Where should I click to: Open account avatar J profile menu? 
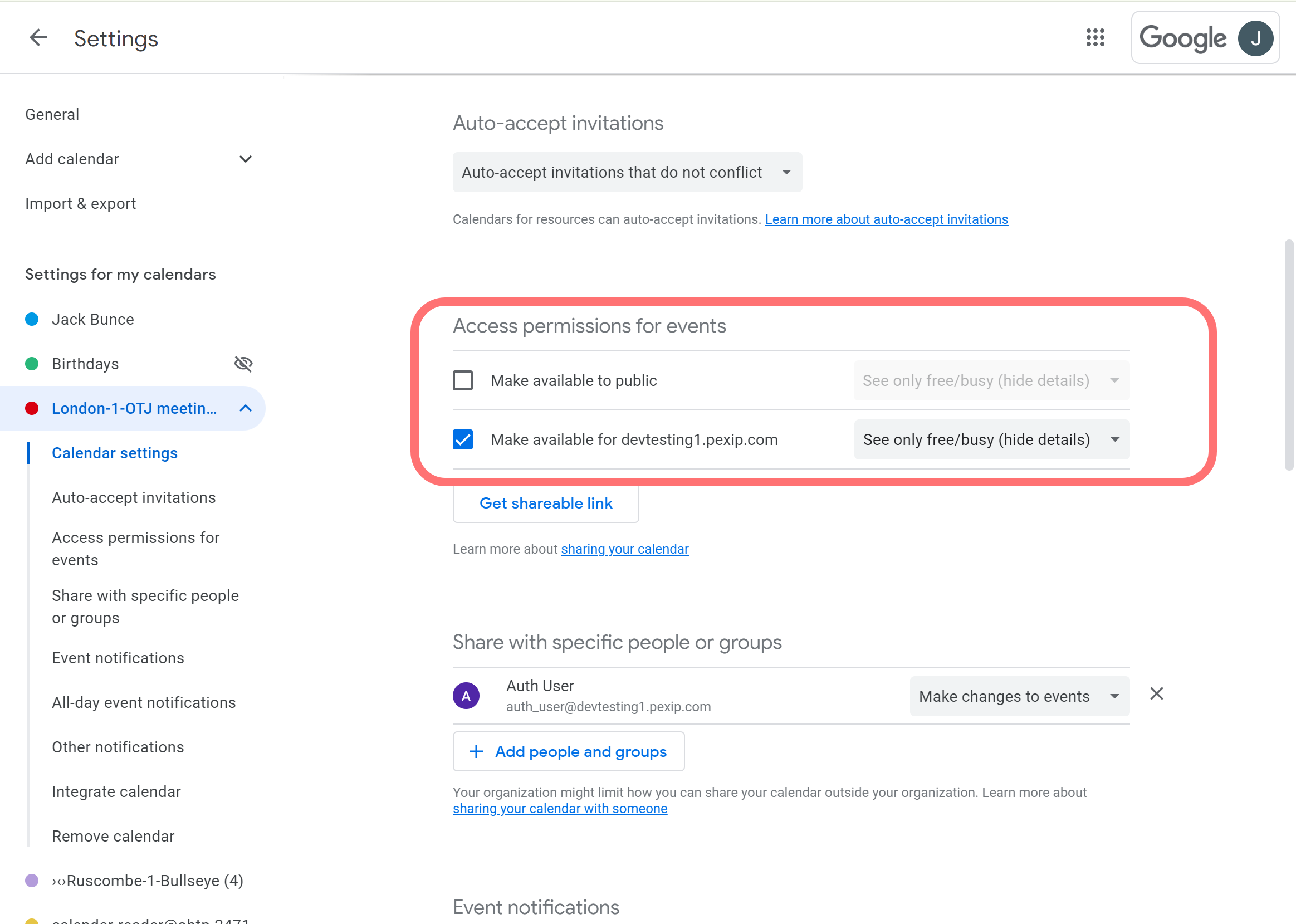(x=1255, y=38)
